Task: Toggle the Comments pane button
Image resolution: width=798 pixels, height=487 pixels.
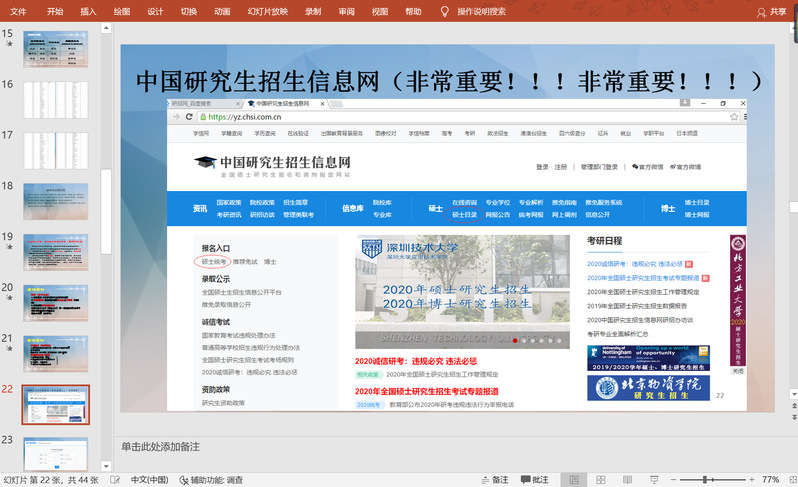Action: pos(534,480)
